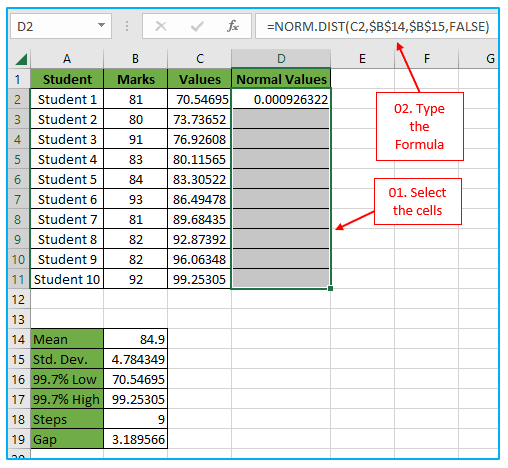This screenshot has width=508, height=468.
Task: Click the Steps label cell
Action: [67, 419]
